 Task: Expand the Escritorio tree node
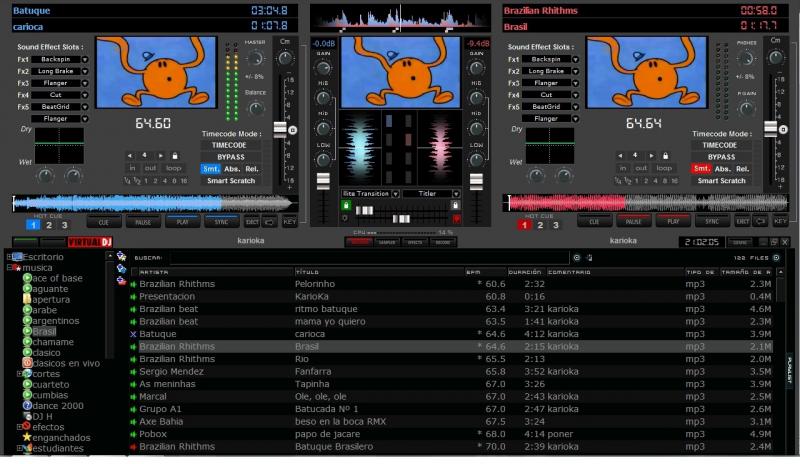click(x=9, y=257)
